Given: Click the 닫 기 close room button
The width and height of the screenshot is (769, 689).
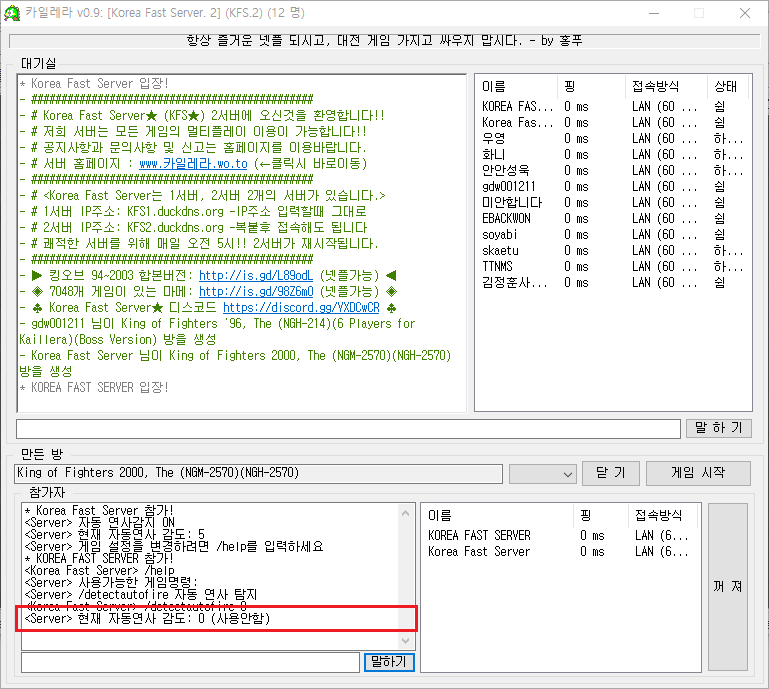Looking at the screenshot, I should (x=611, y=473).
